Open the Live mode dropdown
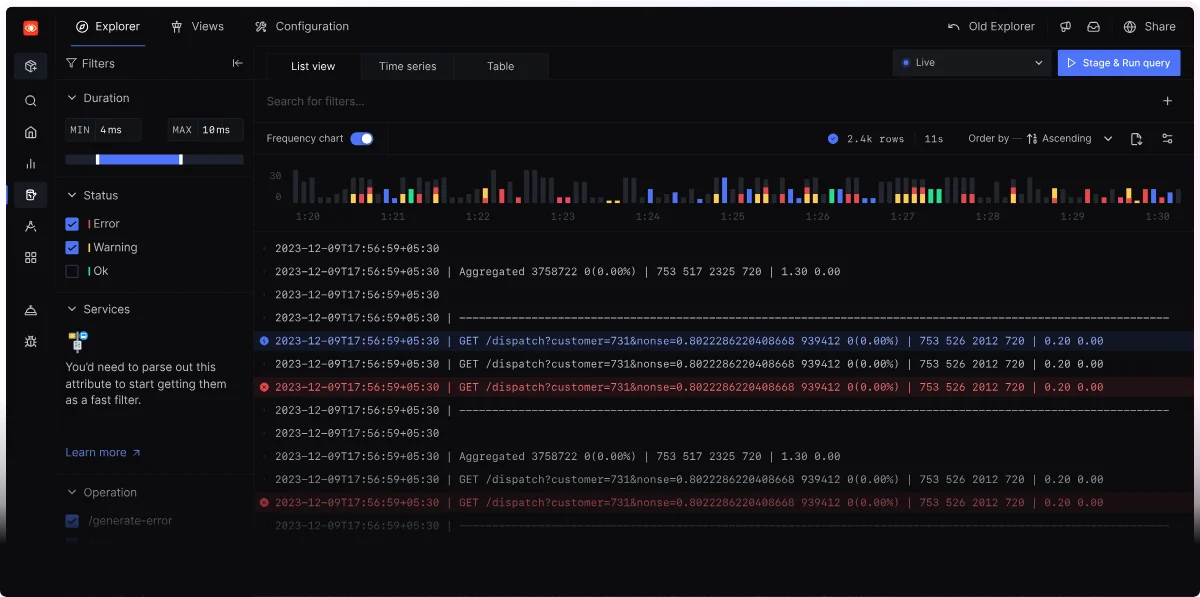Image resolution: width=1200 pixels, height=597 pixels. coord(970,62)
